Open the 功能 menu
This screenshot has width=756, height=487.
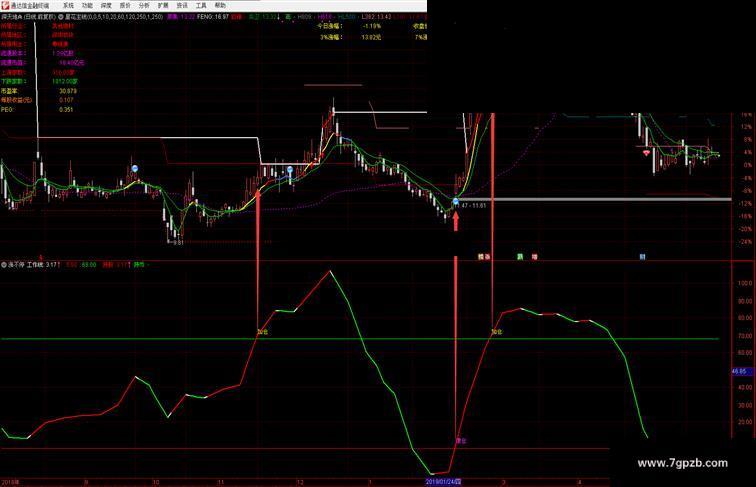(87, 5)
